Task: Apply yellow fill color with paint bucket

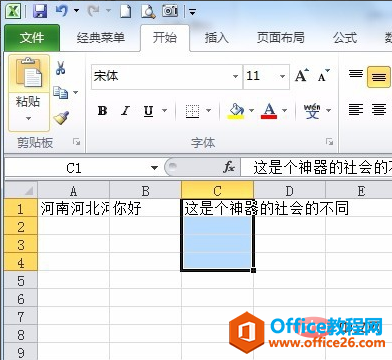Action: coord(236,111)
